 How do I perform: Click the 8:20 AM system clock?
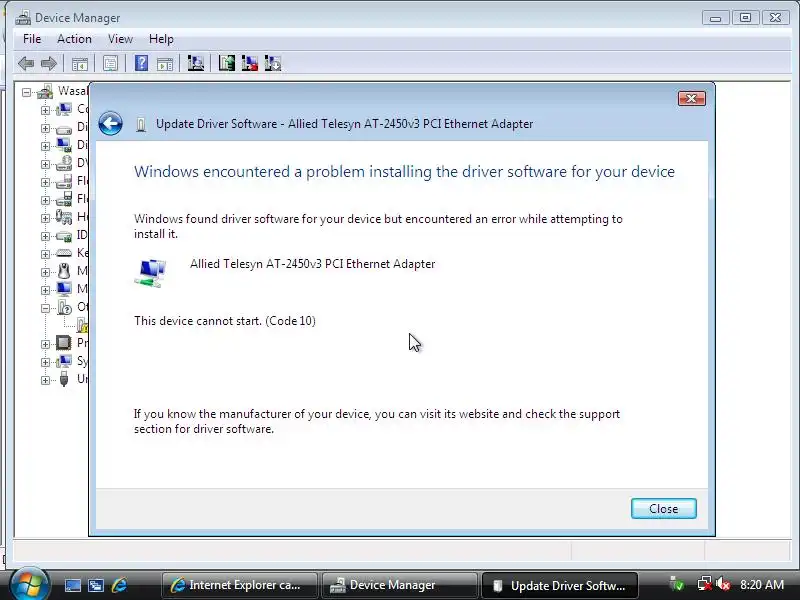[x=762, y=585]
